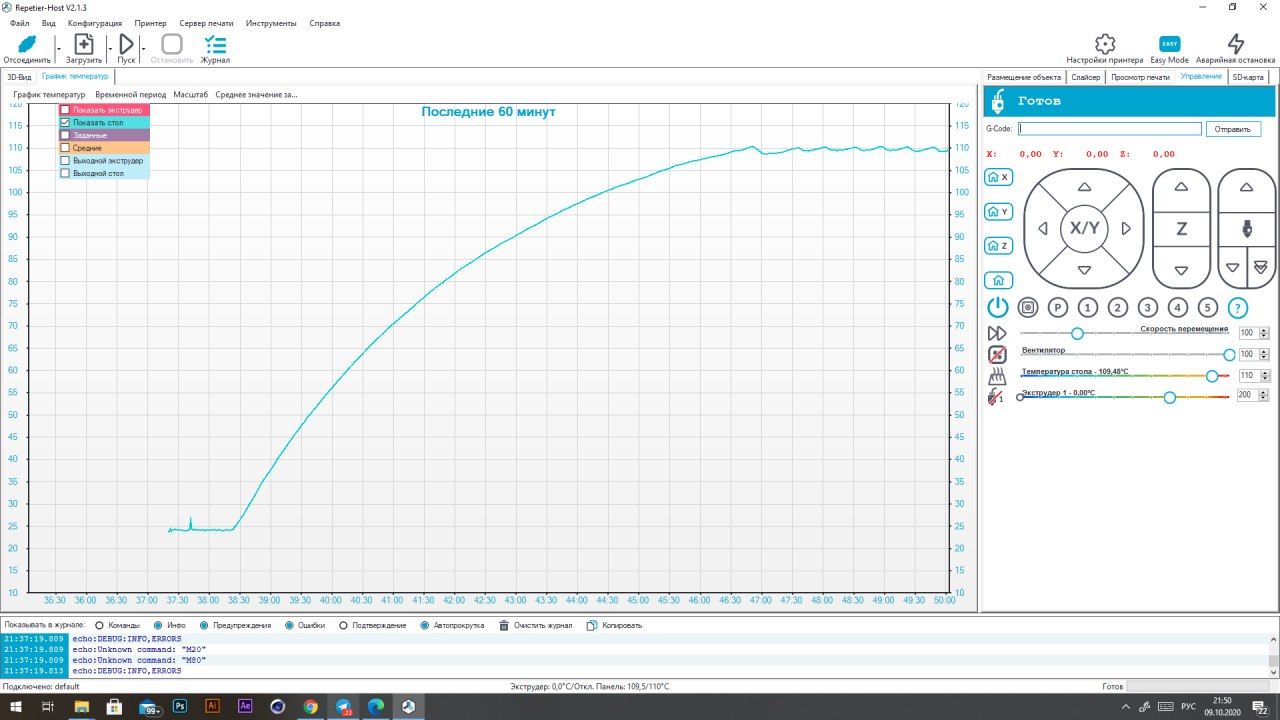Click inside the G-Code input field
The image size is (1280, 720).
1110,129
